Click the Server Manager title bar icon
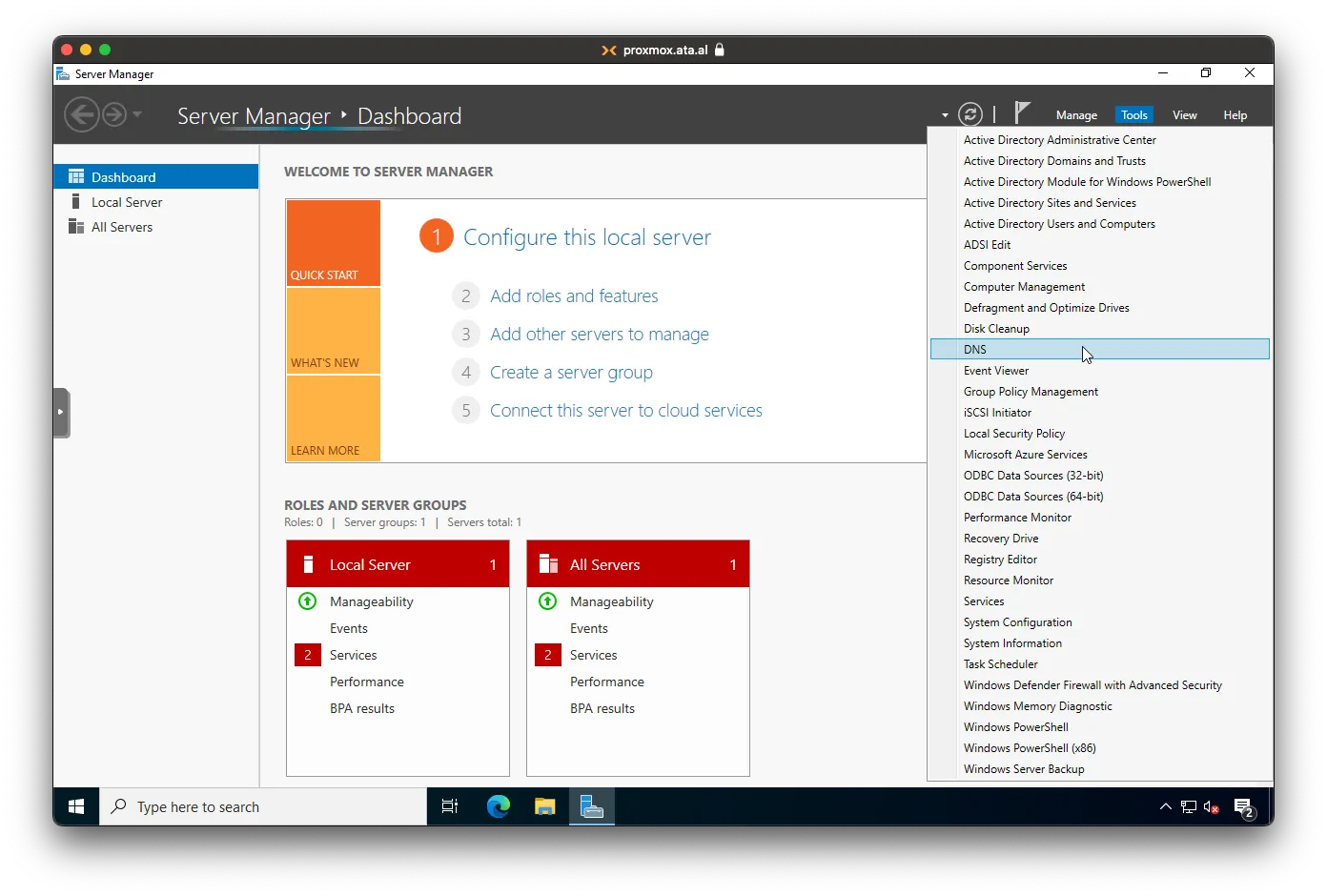The height and width of the screenshot is (896, 1327). click(x=63, y=73)
